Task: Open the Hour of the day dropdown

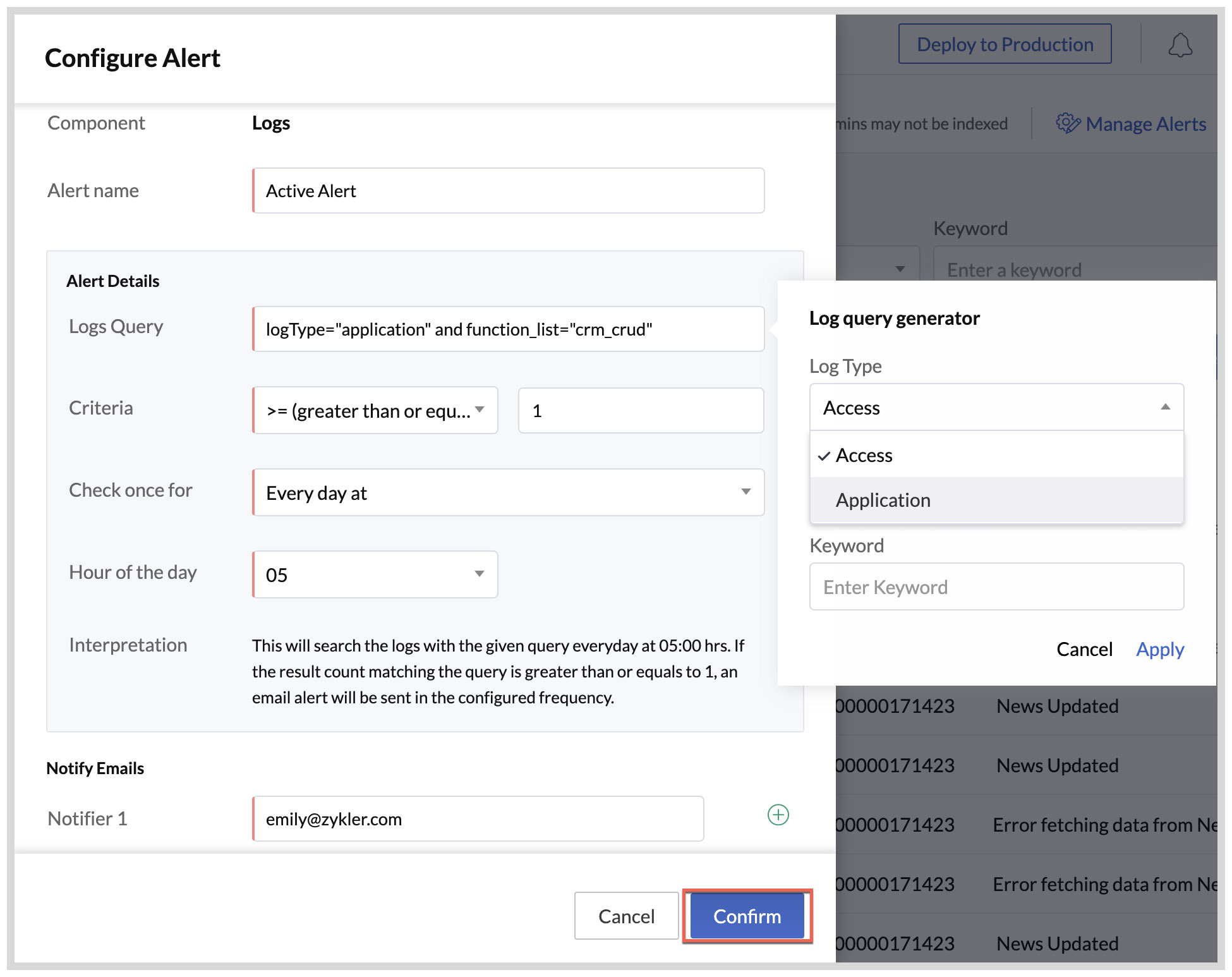Action: (375, 574)
